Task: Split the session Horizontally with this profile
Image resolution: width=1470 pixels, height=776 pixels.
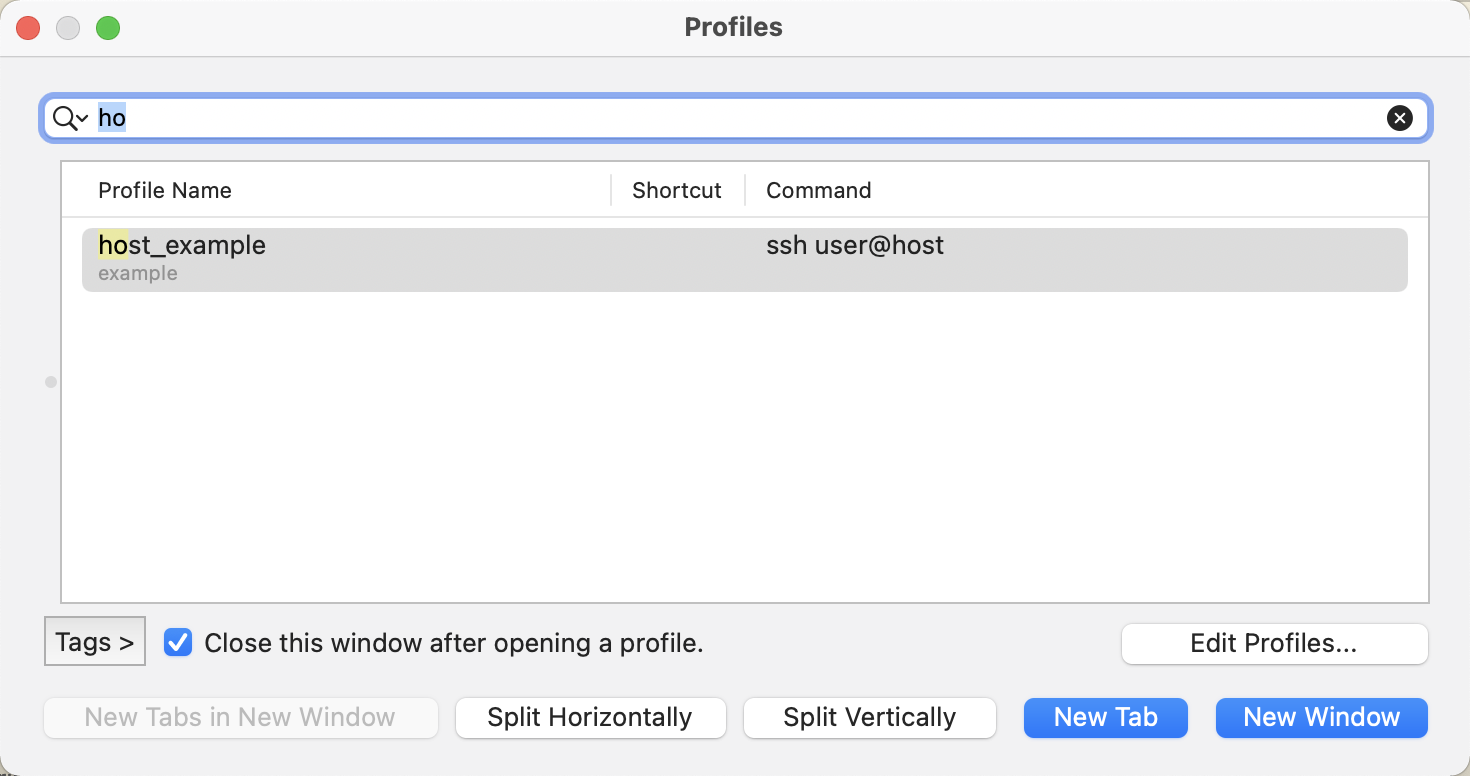Action: click(x=590, y=717)
